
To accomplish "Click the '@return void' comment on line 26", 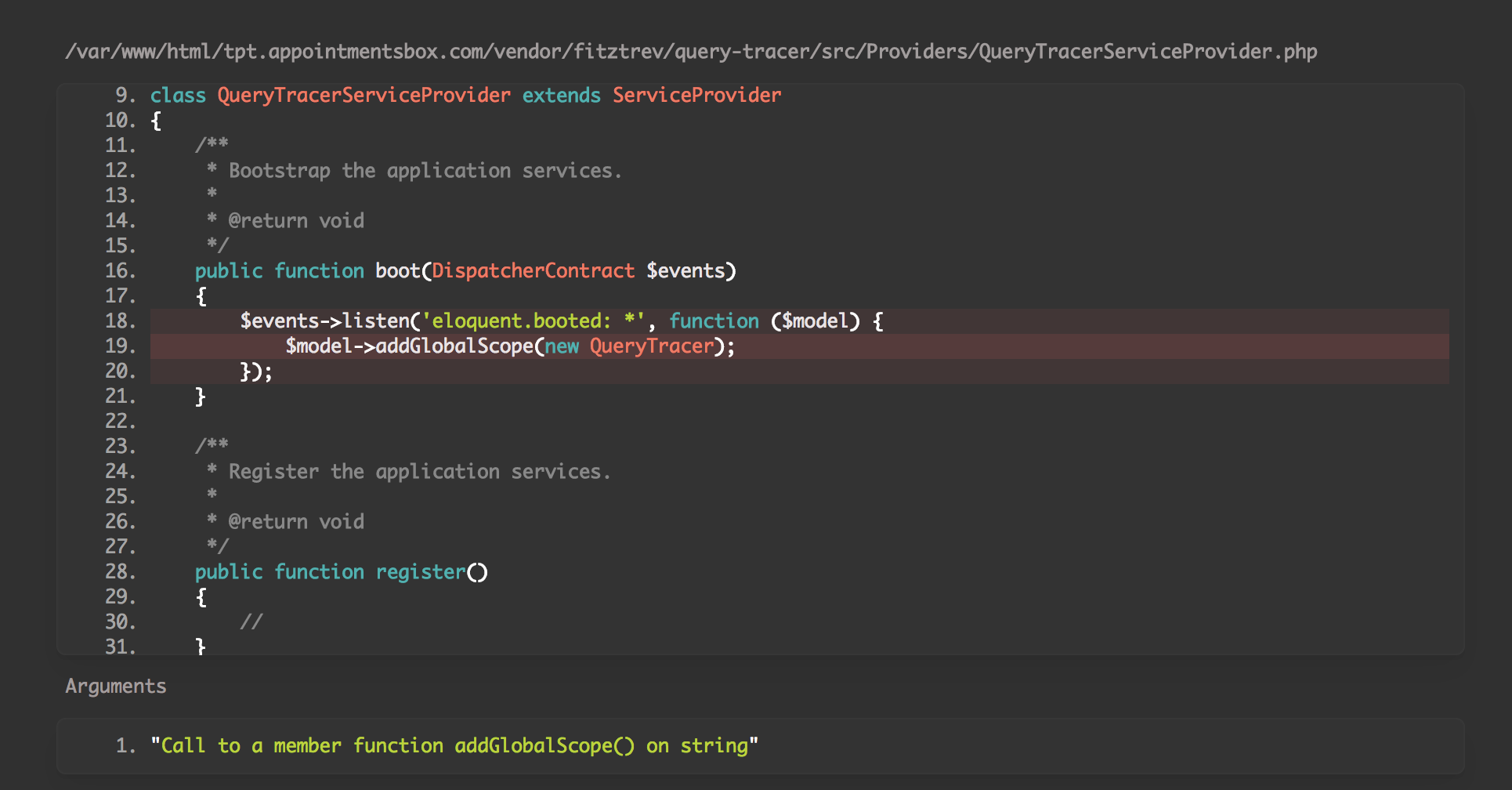I will point(296,522).
